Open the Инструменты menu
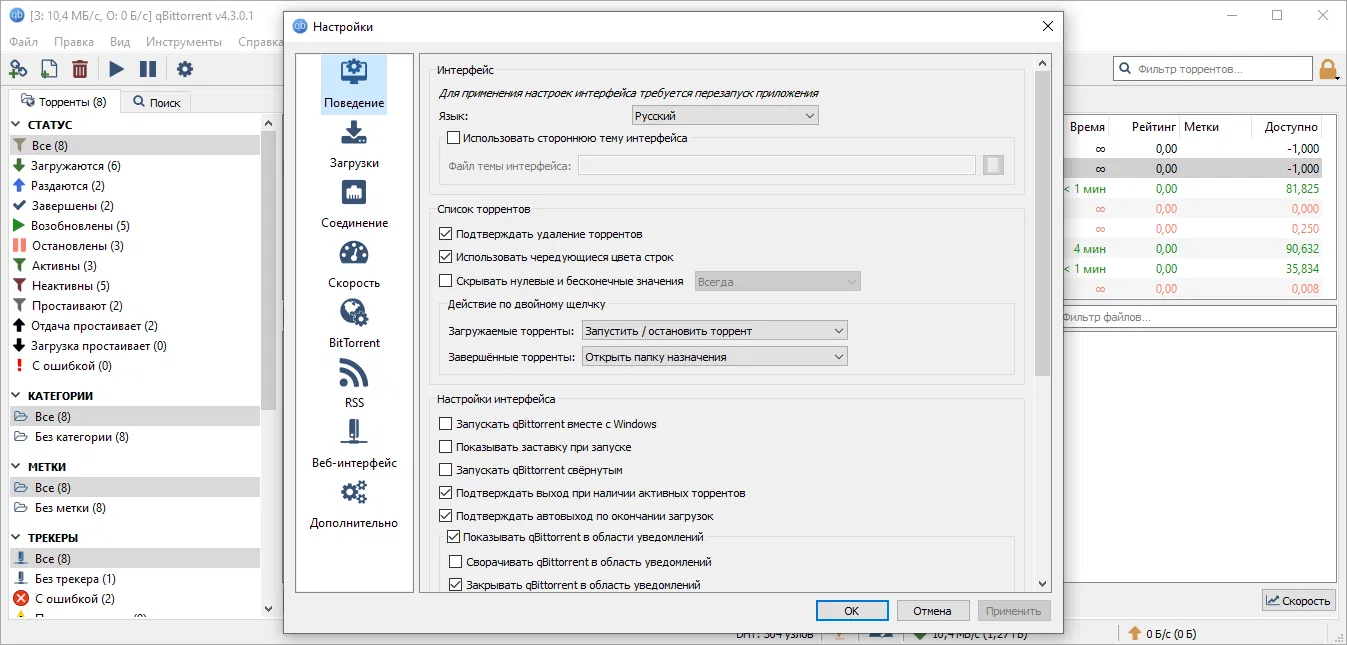 coord(184,42)
